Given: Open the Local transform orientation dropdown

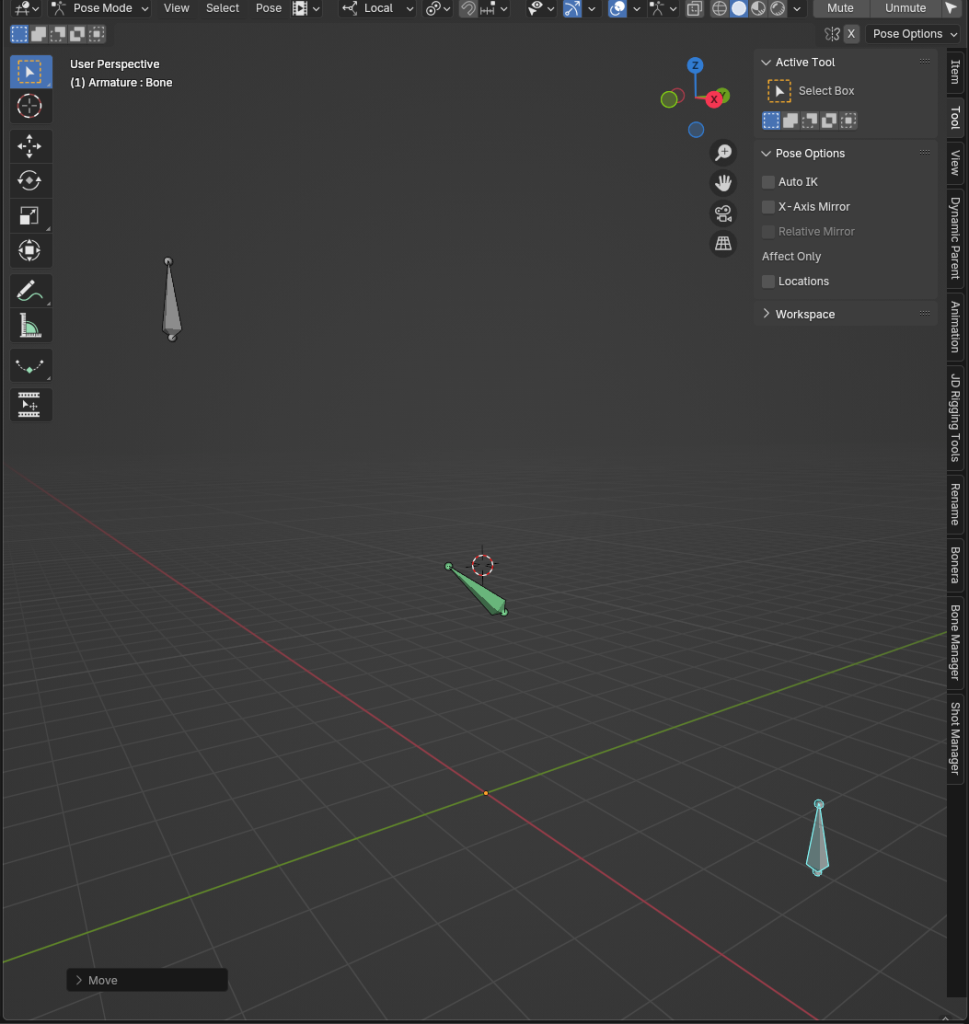Looking at the screenshot, I should point(380,8).
